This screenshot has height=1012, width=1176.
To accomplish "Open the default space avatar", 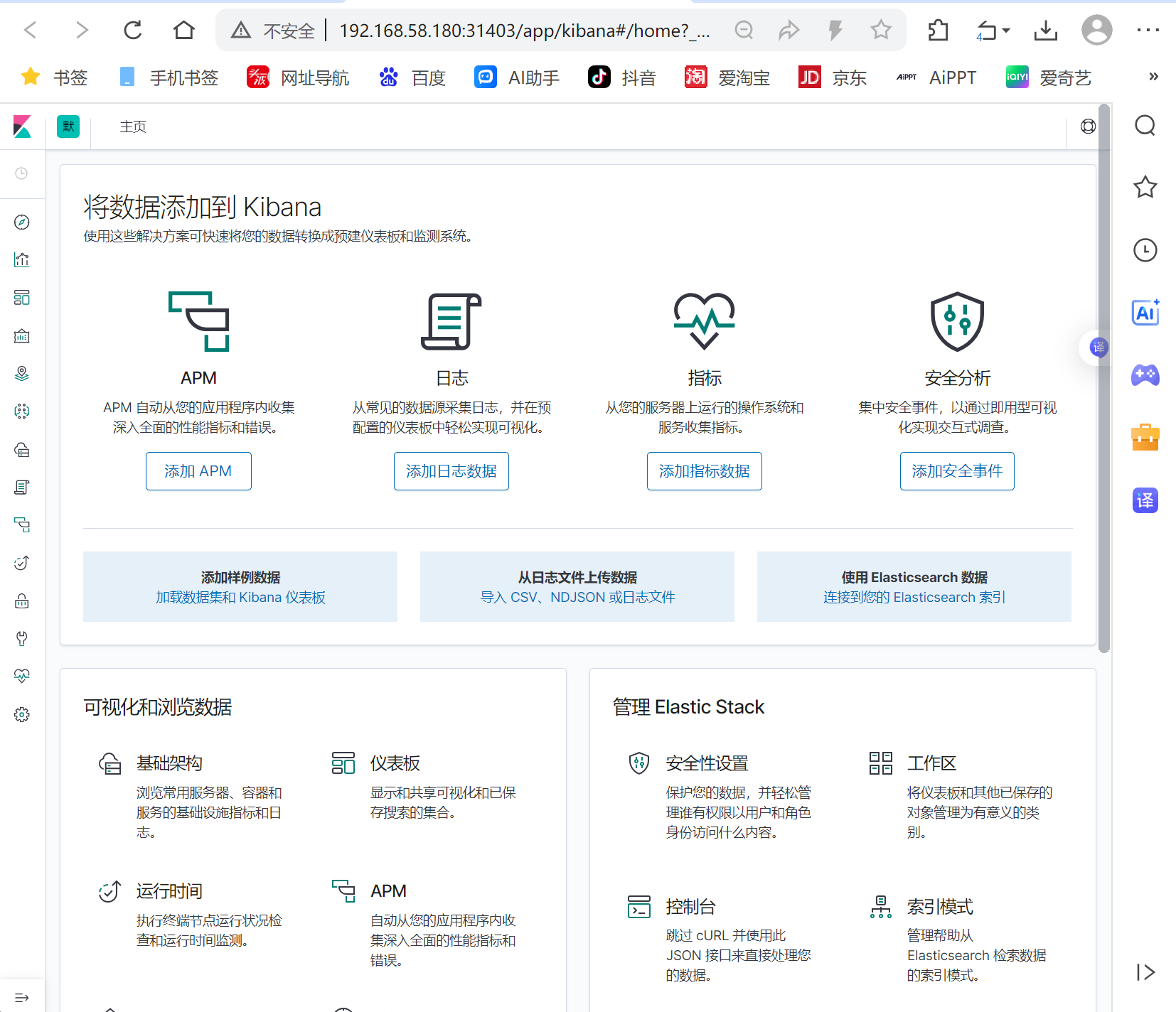I will [x=68, y=126].
